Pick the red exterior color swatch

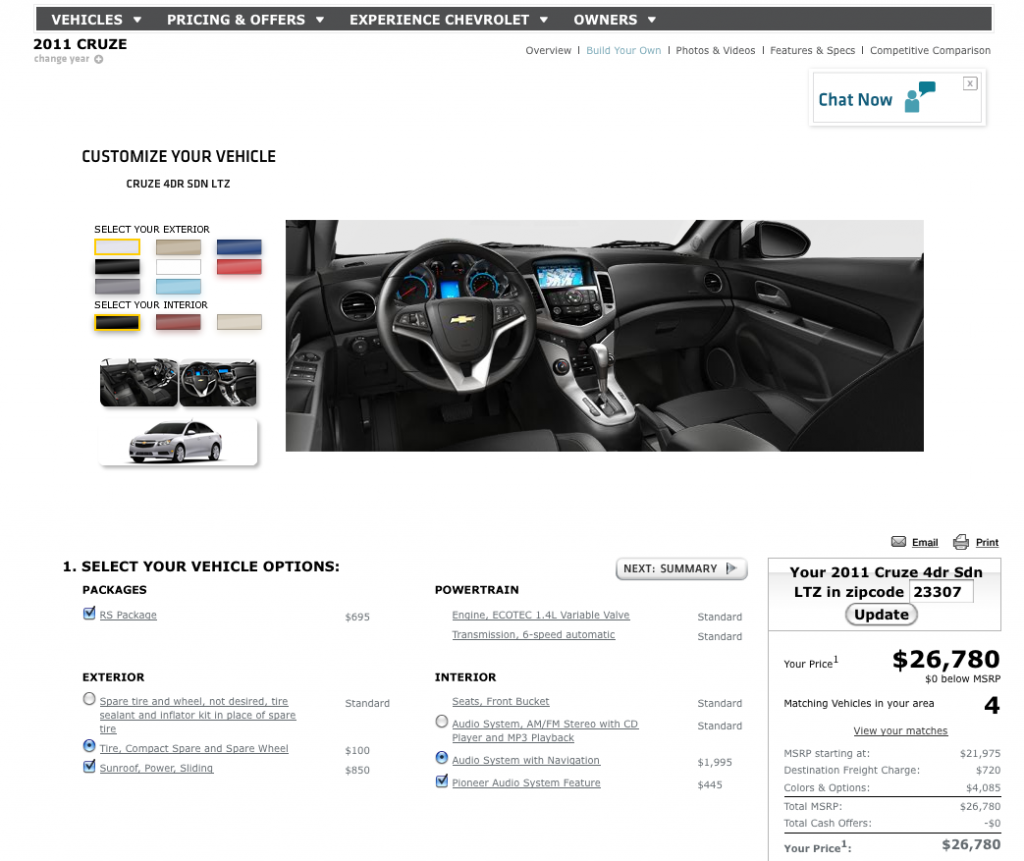tap(239, 267)
